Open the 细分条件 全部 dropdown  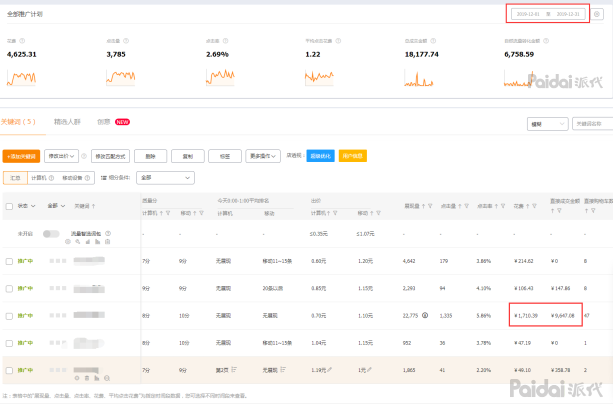click(x=165, y=178)
